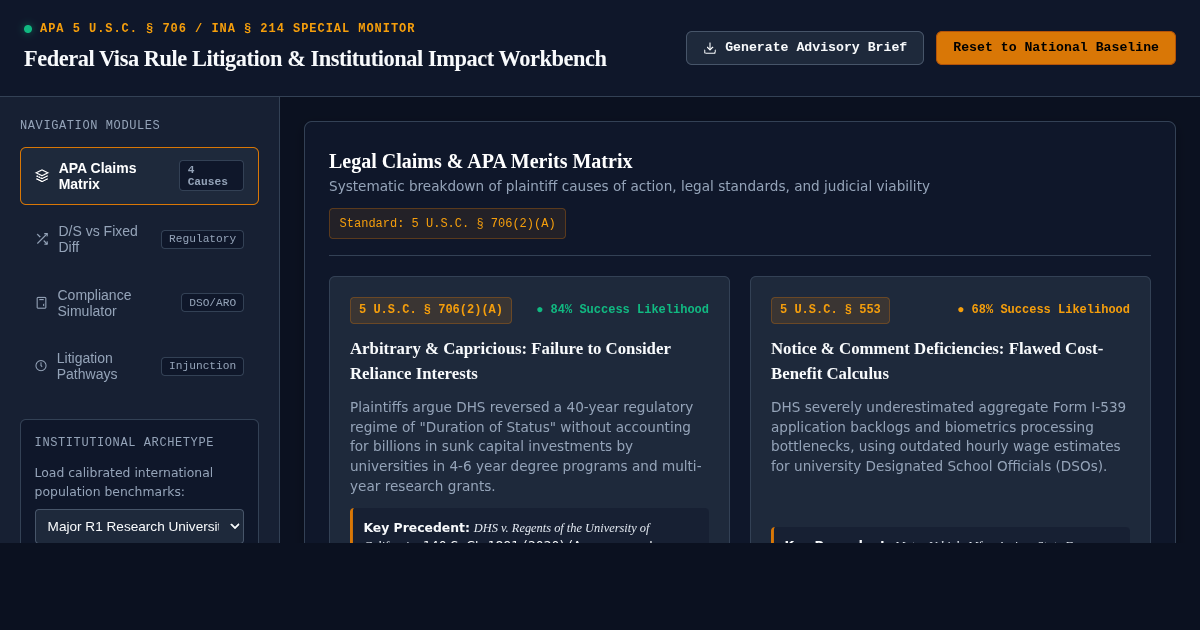Click '84% Success Likelihood' indicator
This screenshot has width=1200, height=630.
pyautogui.click(x=622, y=310)
